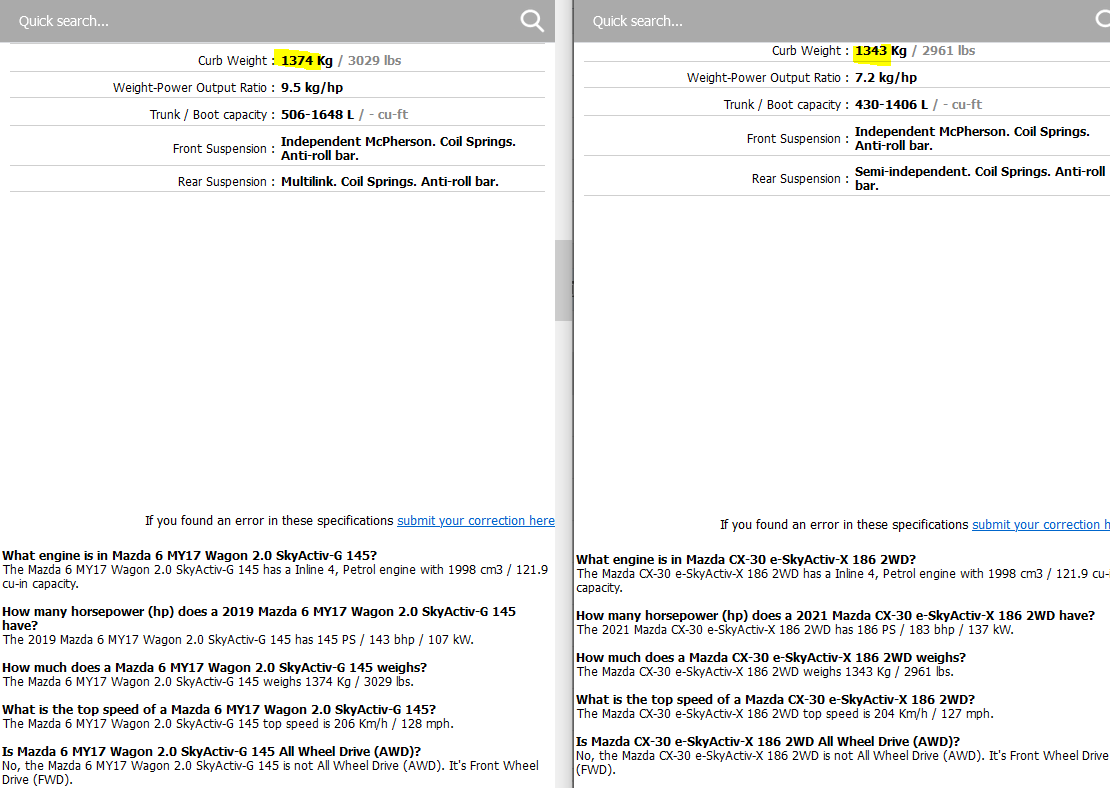Click the left pane 'Curb Weight :' label
Viewport: 1110px width, 788px height.
[x=236, y=60]
